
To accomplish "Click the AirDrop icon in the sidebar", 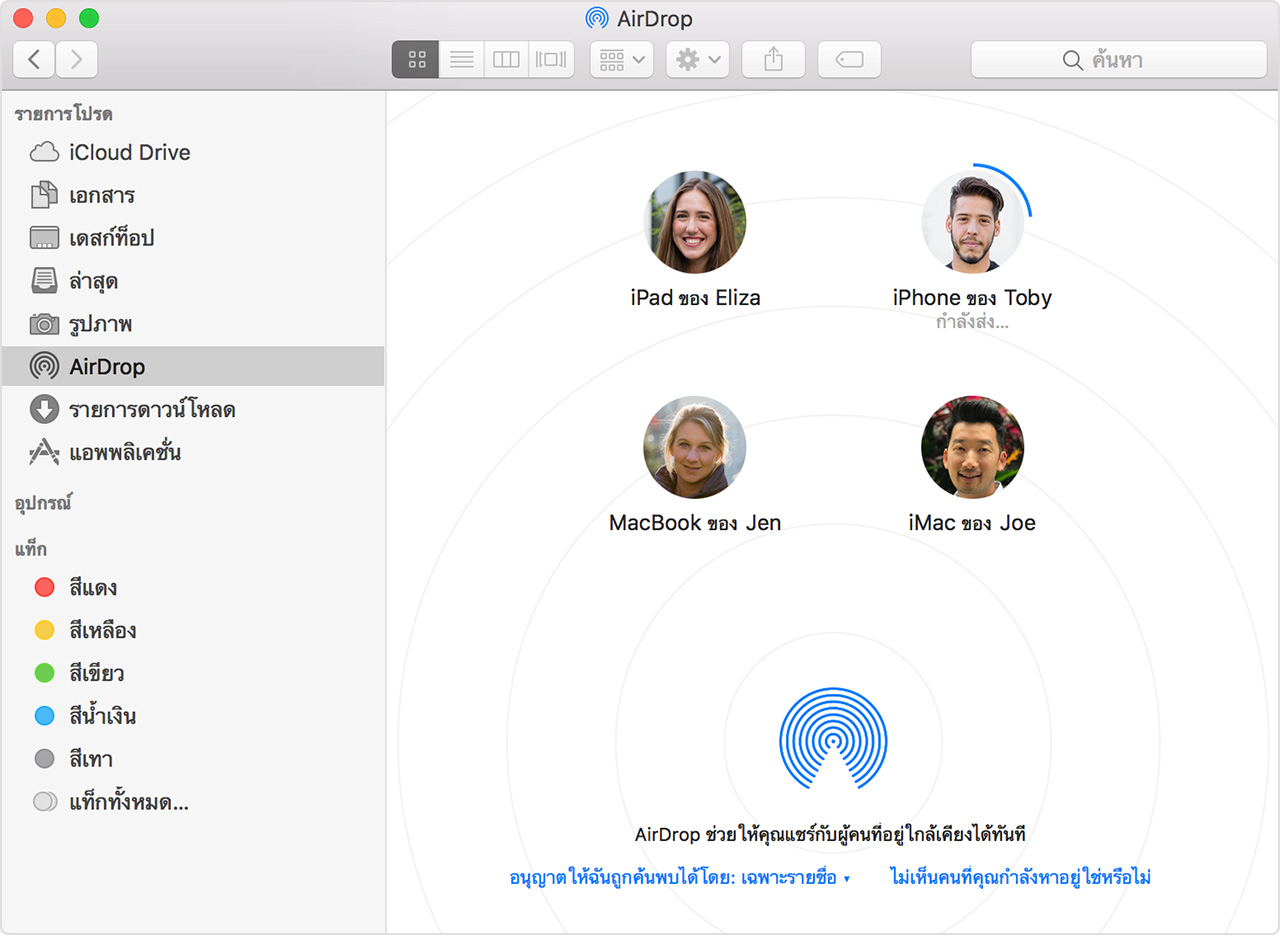I will point(44,367).
